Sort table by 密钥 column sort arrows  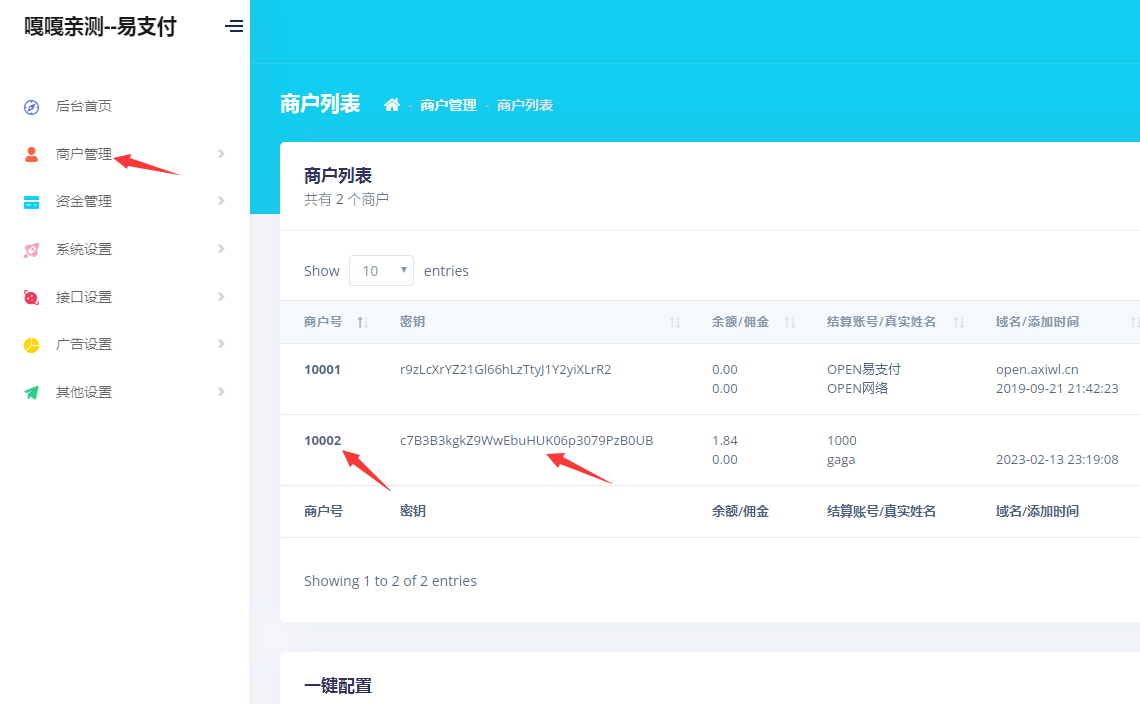tap(675, 322)
